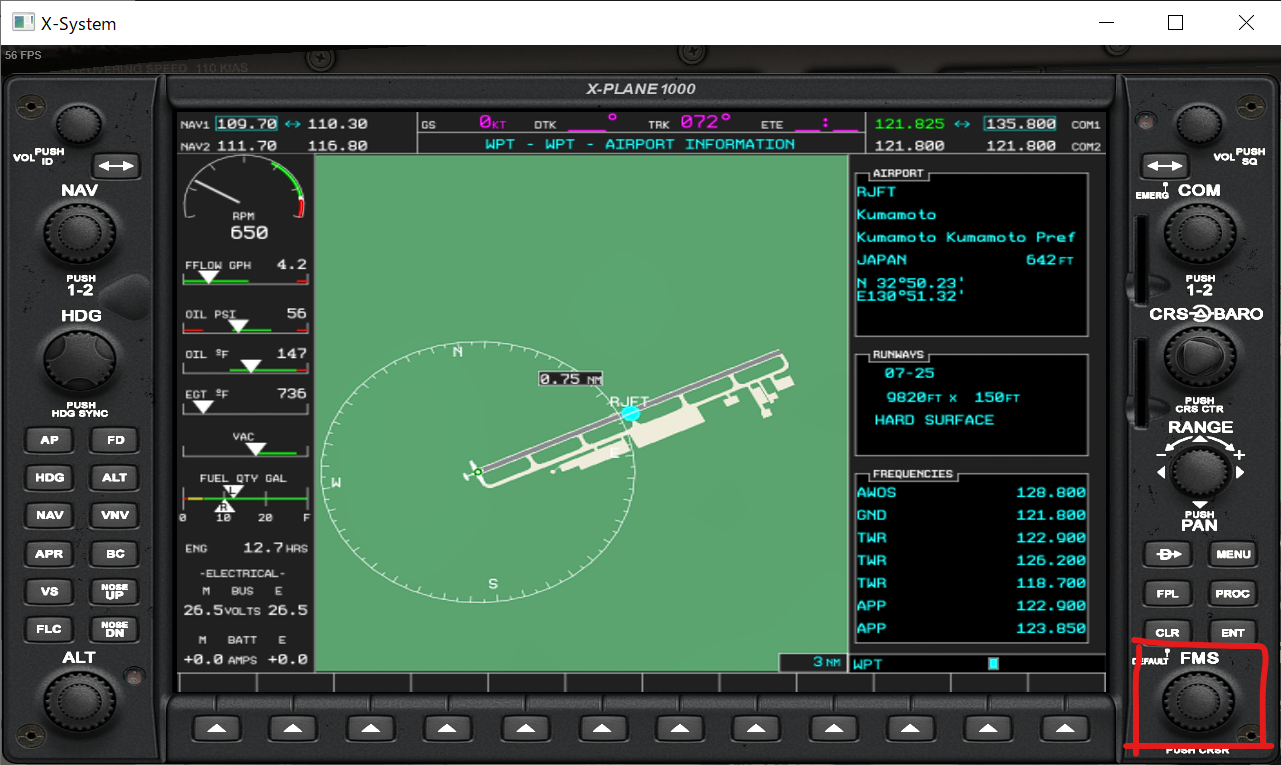Enable HDG mode button beside the ALT button

pos(49,478)
